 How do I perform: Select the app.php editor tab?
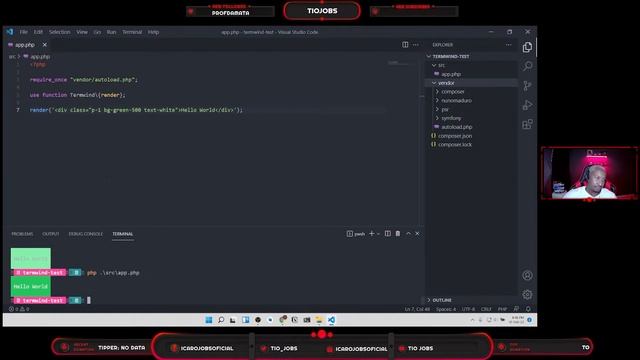coord(24,45)
